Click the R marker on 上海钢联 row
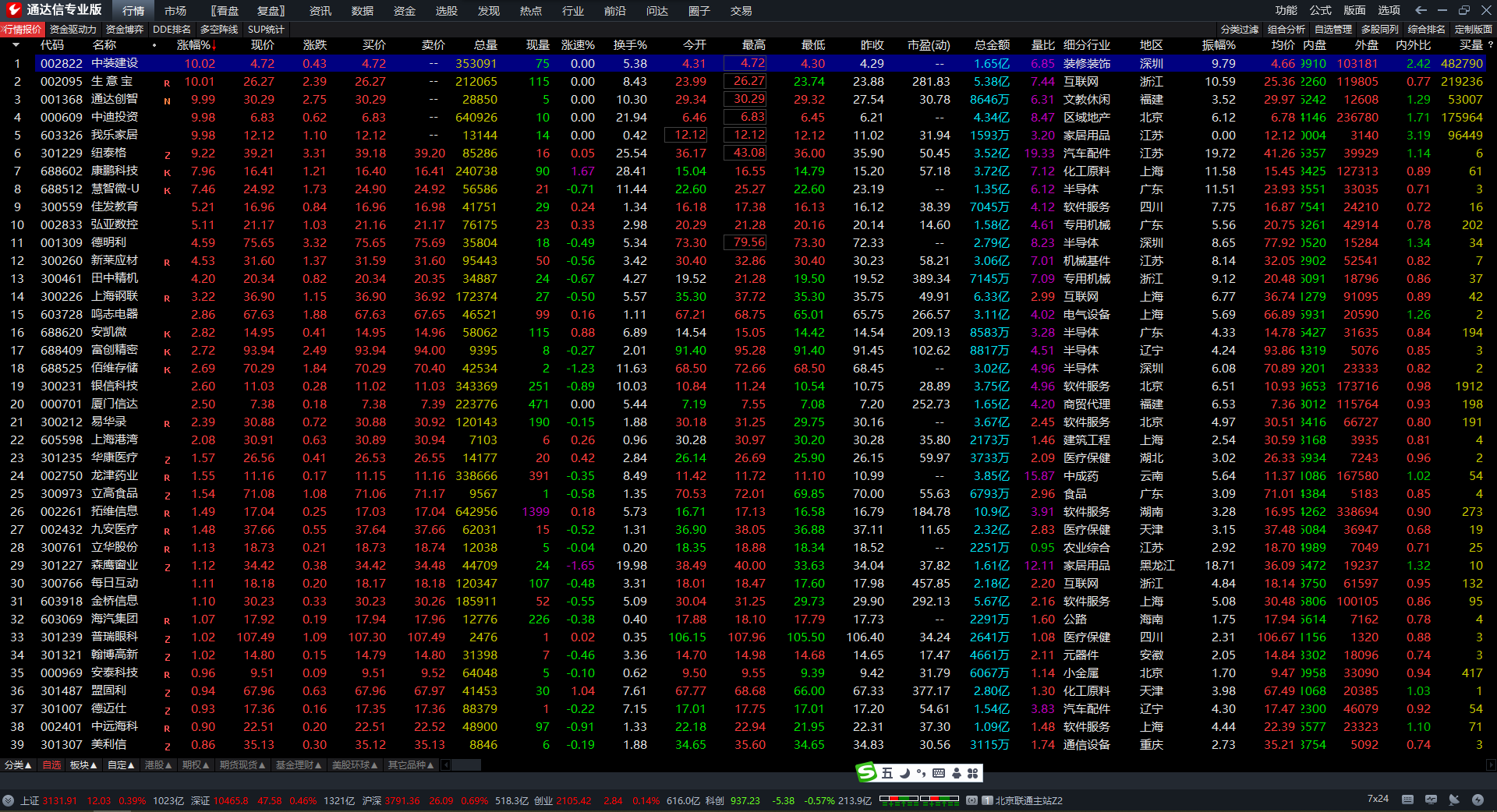This screenshot has width=1497, height=812. coord(167,298)
